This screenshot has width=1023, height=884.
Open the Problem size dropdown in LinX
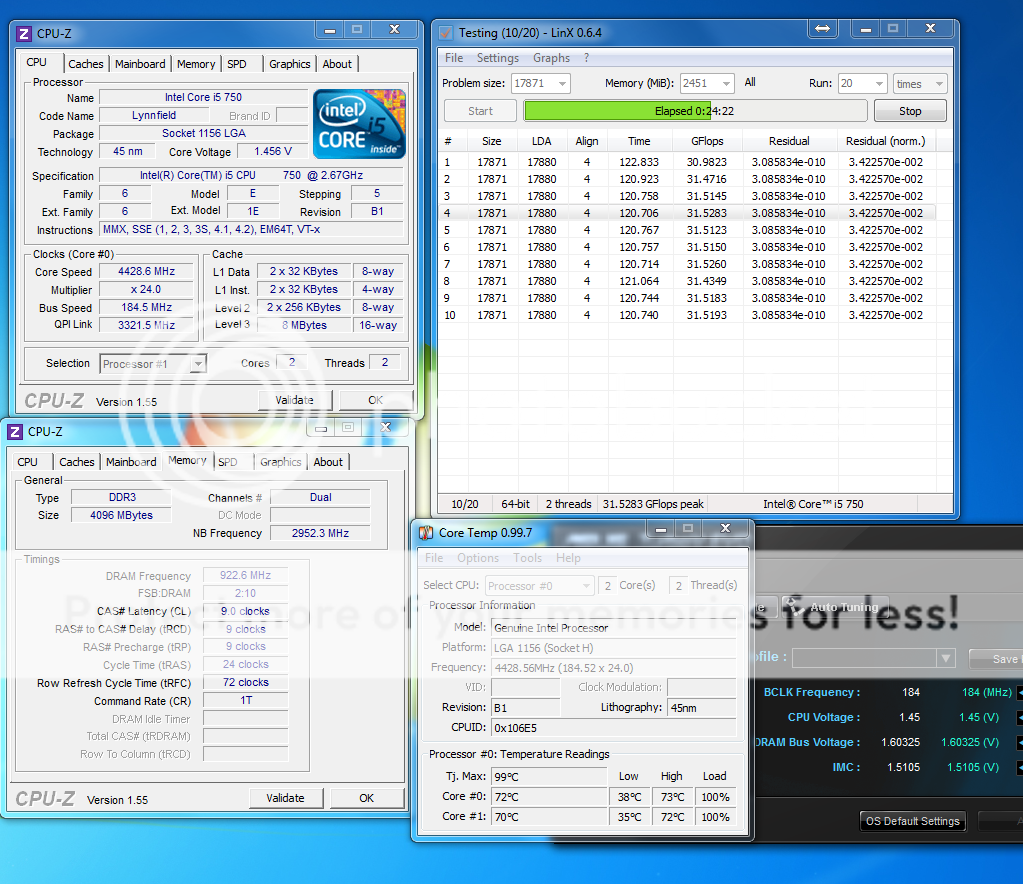(561, 84)
